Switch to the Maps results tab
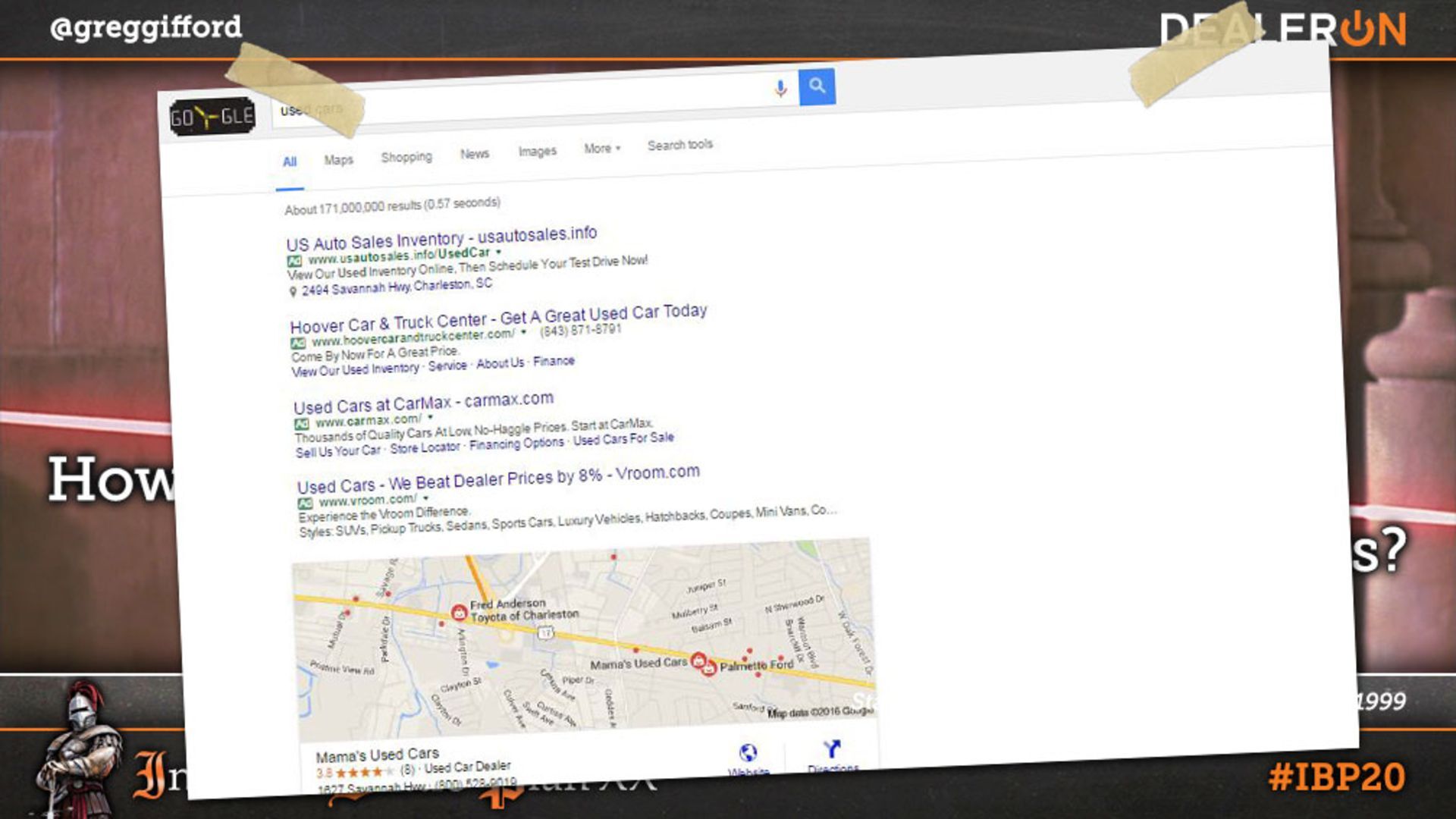 [x=338, y=160]
